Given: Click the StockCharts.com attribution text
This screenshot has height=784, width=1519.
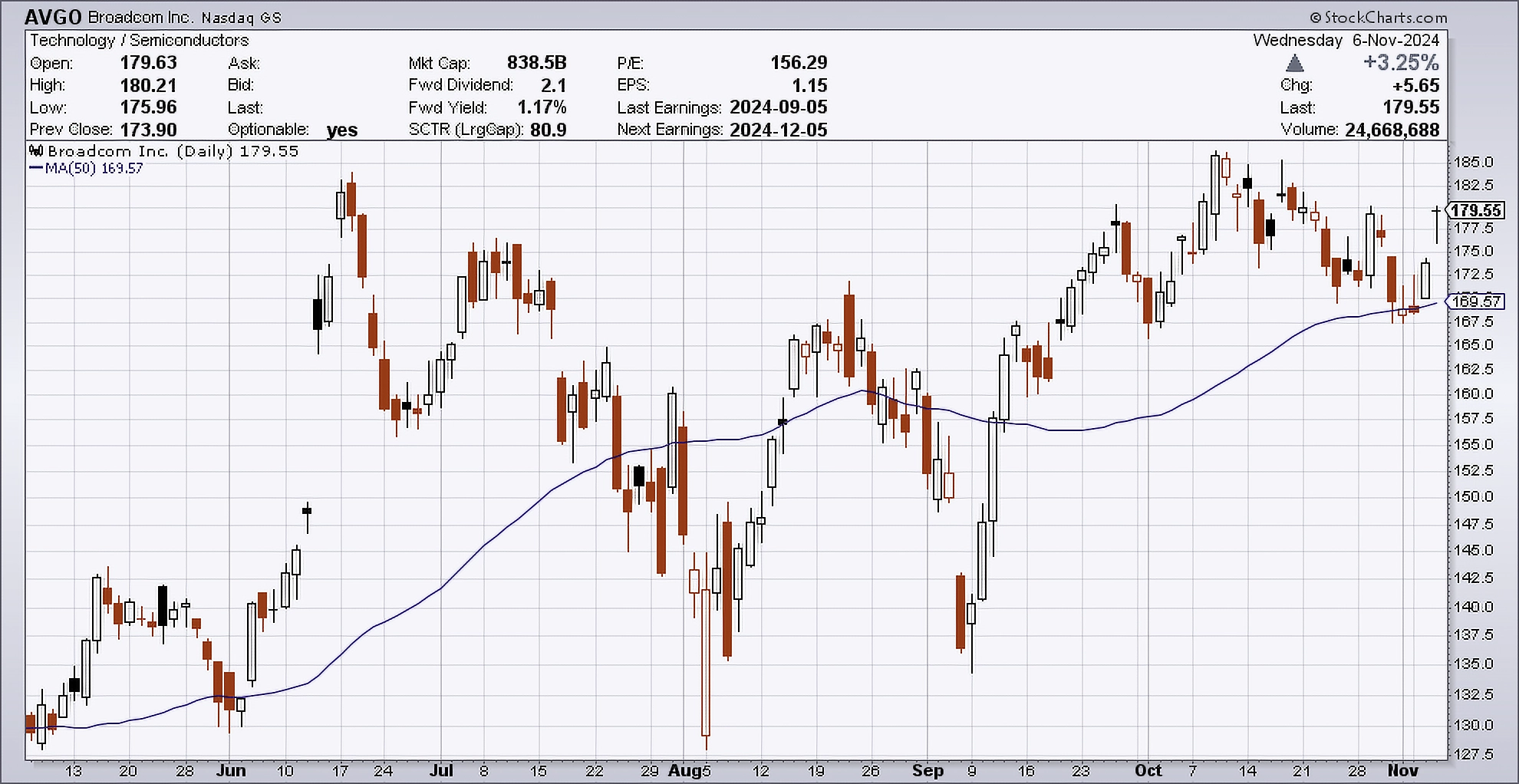Looking at the screenshot, I should [1379, 17].
